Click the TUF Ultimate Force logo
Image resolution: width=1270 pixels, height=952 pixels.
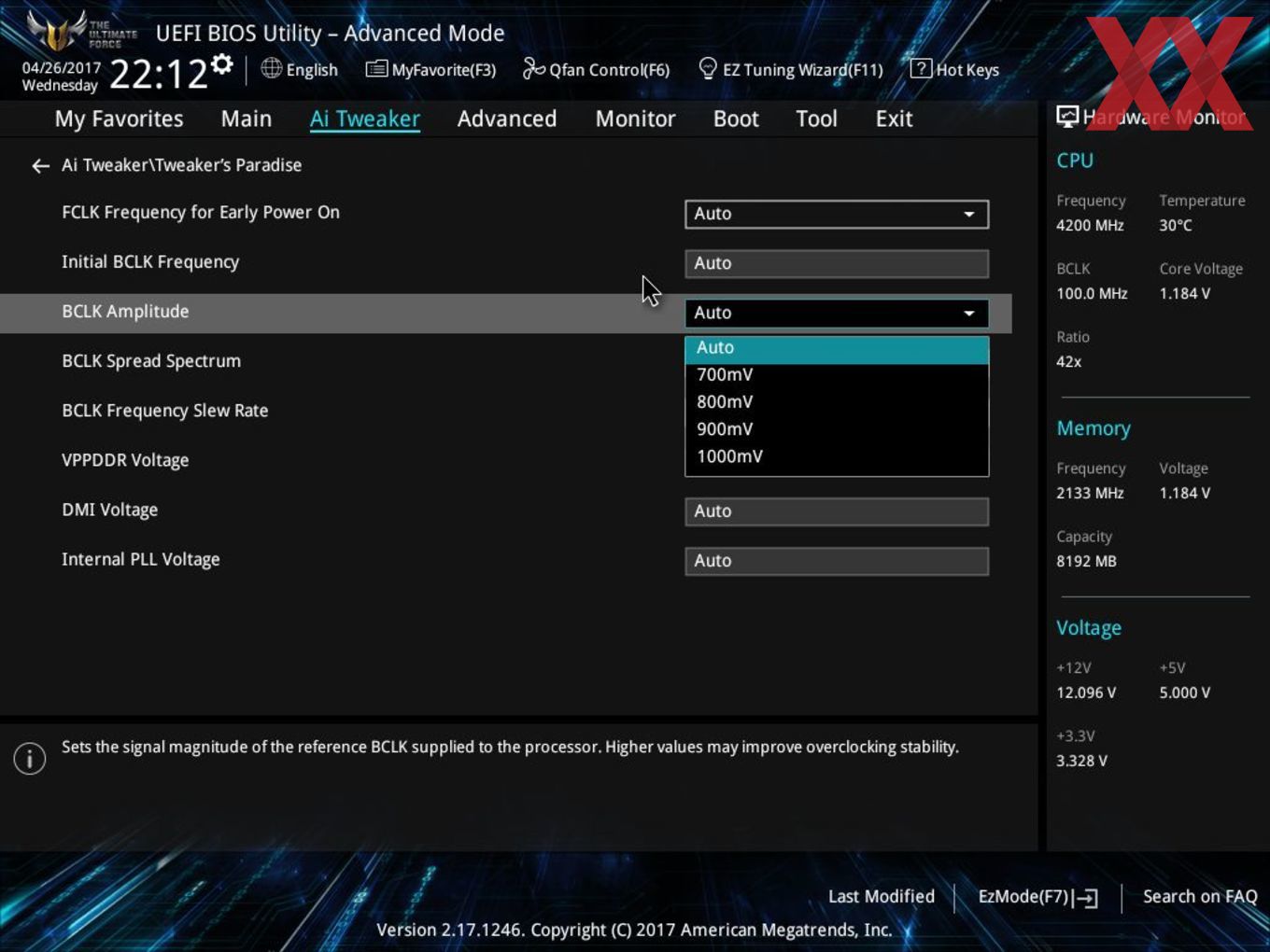[80, 31]
